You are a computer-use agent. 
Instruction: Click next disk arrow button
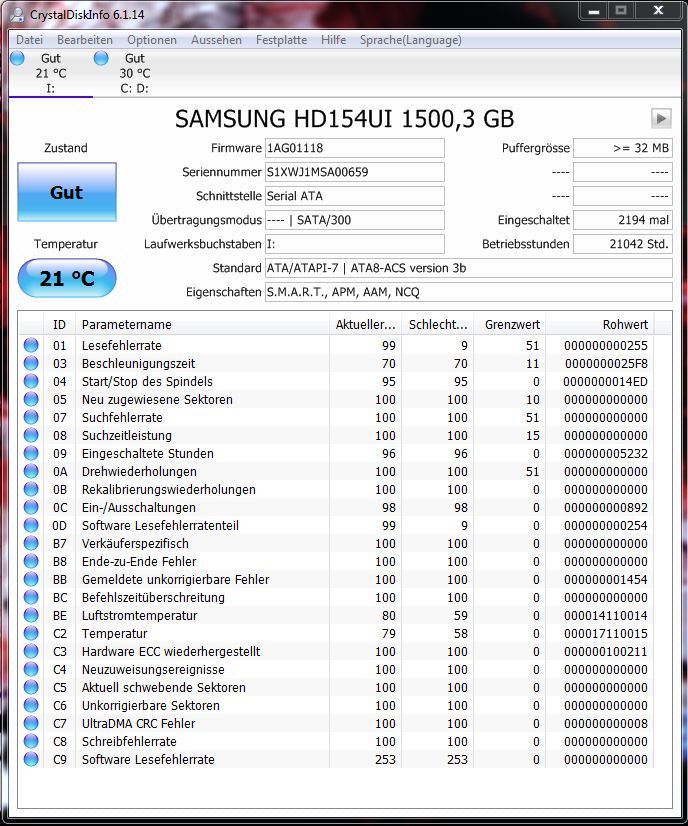[x=661, y=119]
